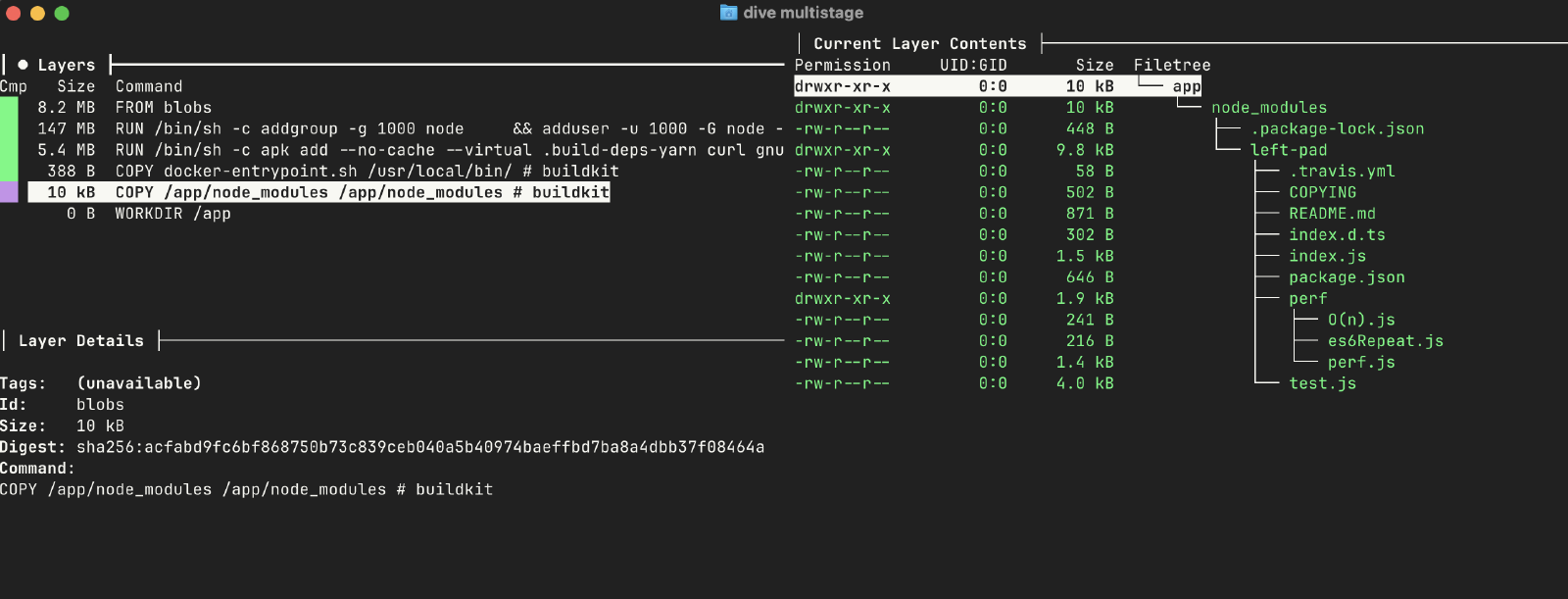Click the Current Layer Contents pane title

point(919,44)
